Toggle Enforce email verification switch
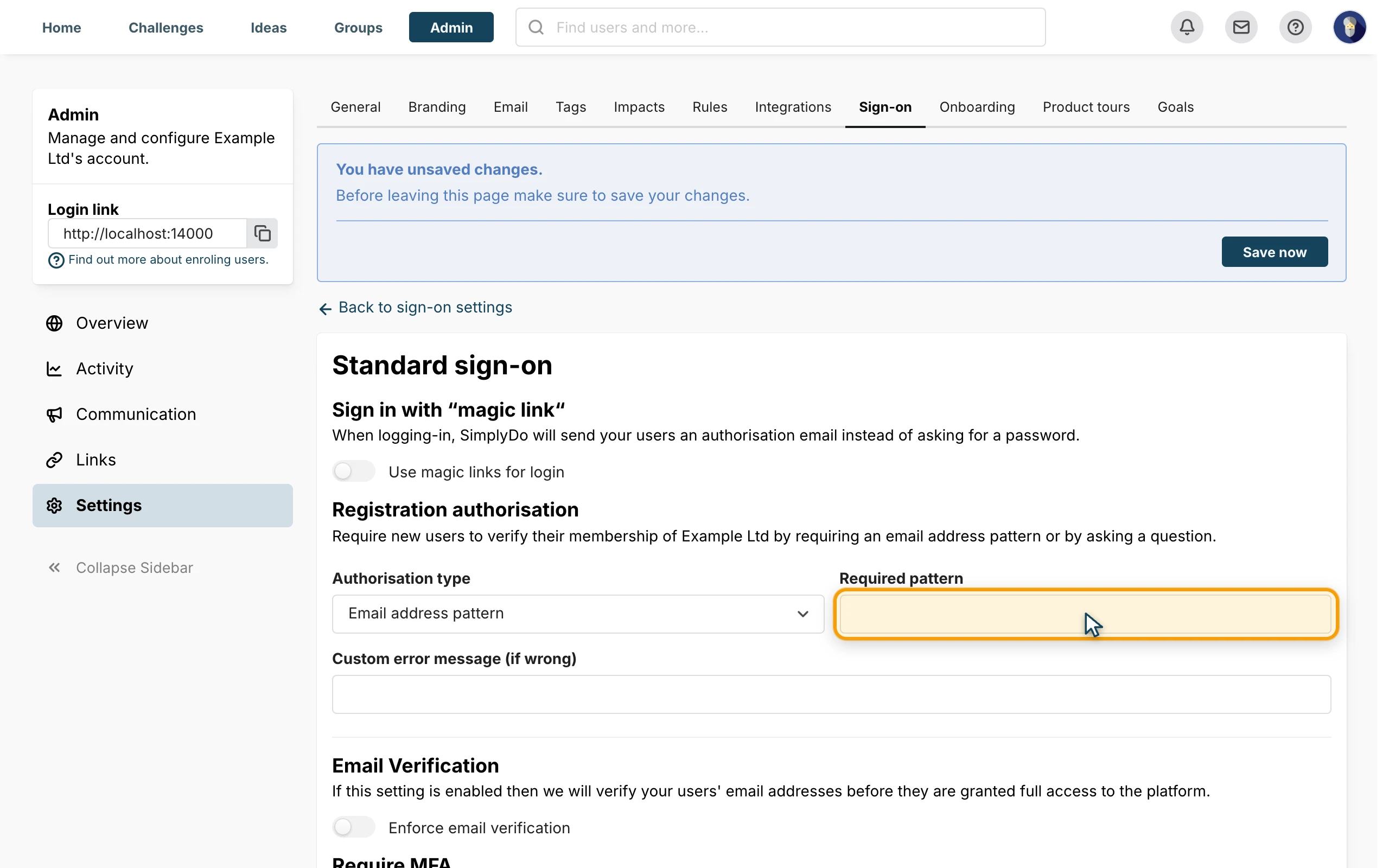Image resolution: width=1389 pixels, height=868 pixels. pyautogui.click(x=354, y=827)
